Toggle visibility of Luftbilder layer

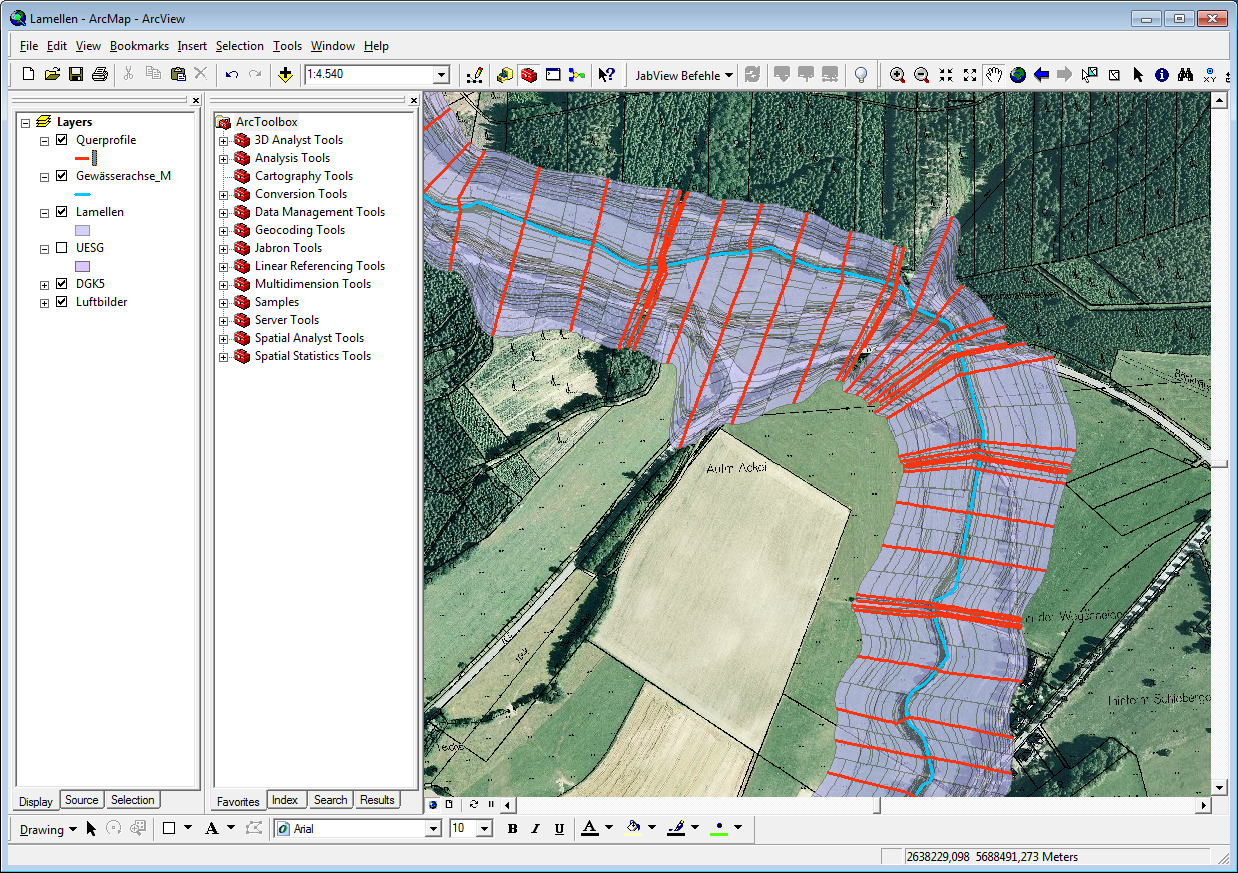(62, 302)
